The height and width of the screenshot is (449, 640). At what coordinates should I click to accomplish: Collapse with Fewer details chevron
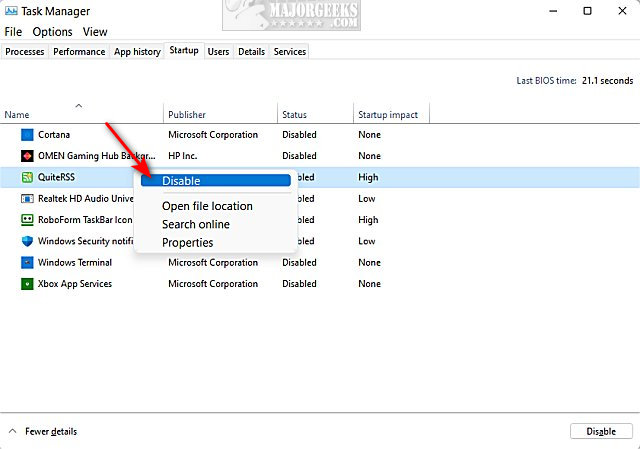[x=13, y=431]
